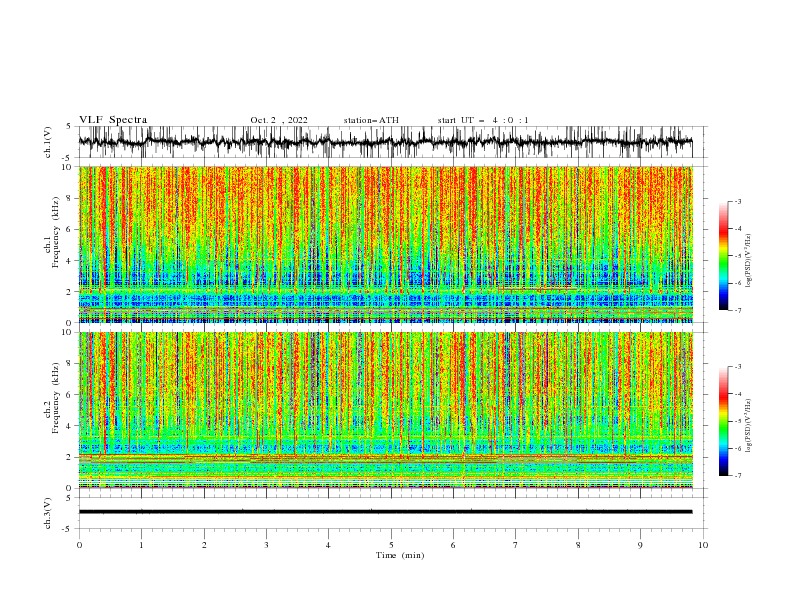Screen dimensions: 792x612
Task: Click the ch.2 color bar log(PSD) label
Action: pos(749,425)
